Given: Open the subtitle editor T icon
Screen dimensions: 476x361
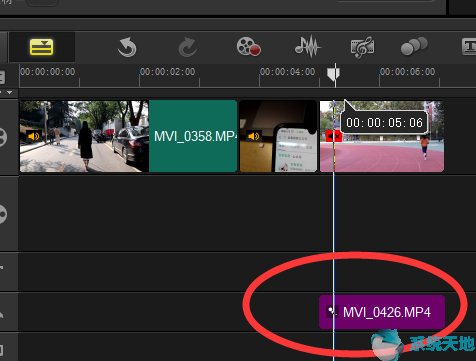Looking at the screenshot, I should click(x=469, y=47).
